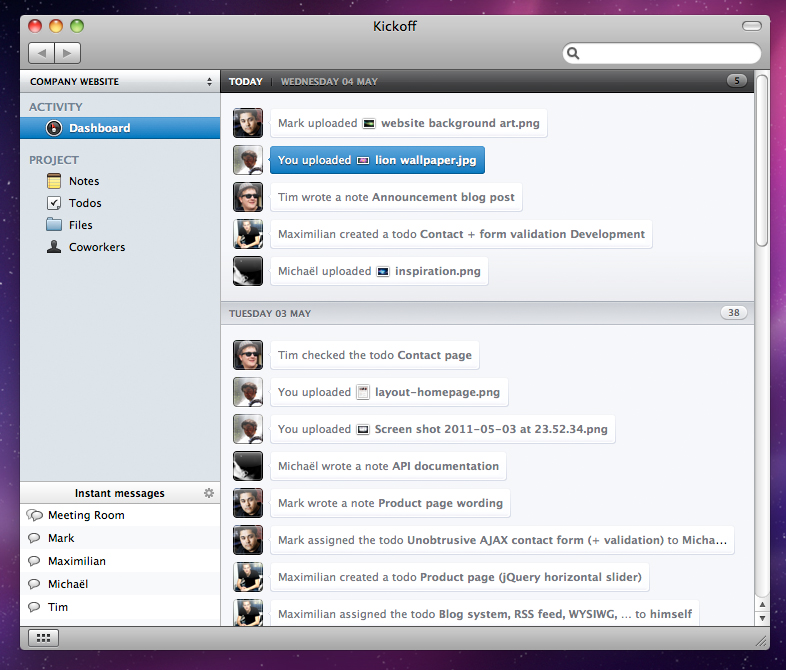This screenshot has width=786, height=670.
Task: Click the speech bubble beside Michaël
Action: click(x=34, y=584)
